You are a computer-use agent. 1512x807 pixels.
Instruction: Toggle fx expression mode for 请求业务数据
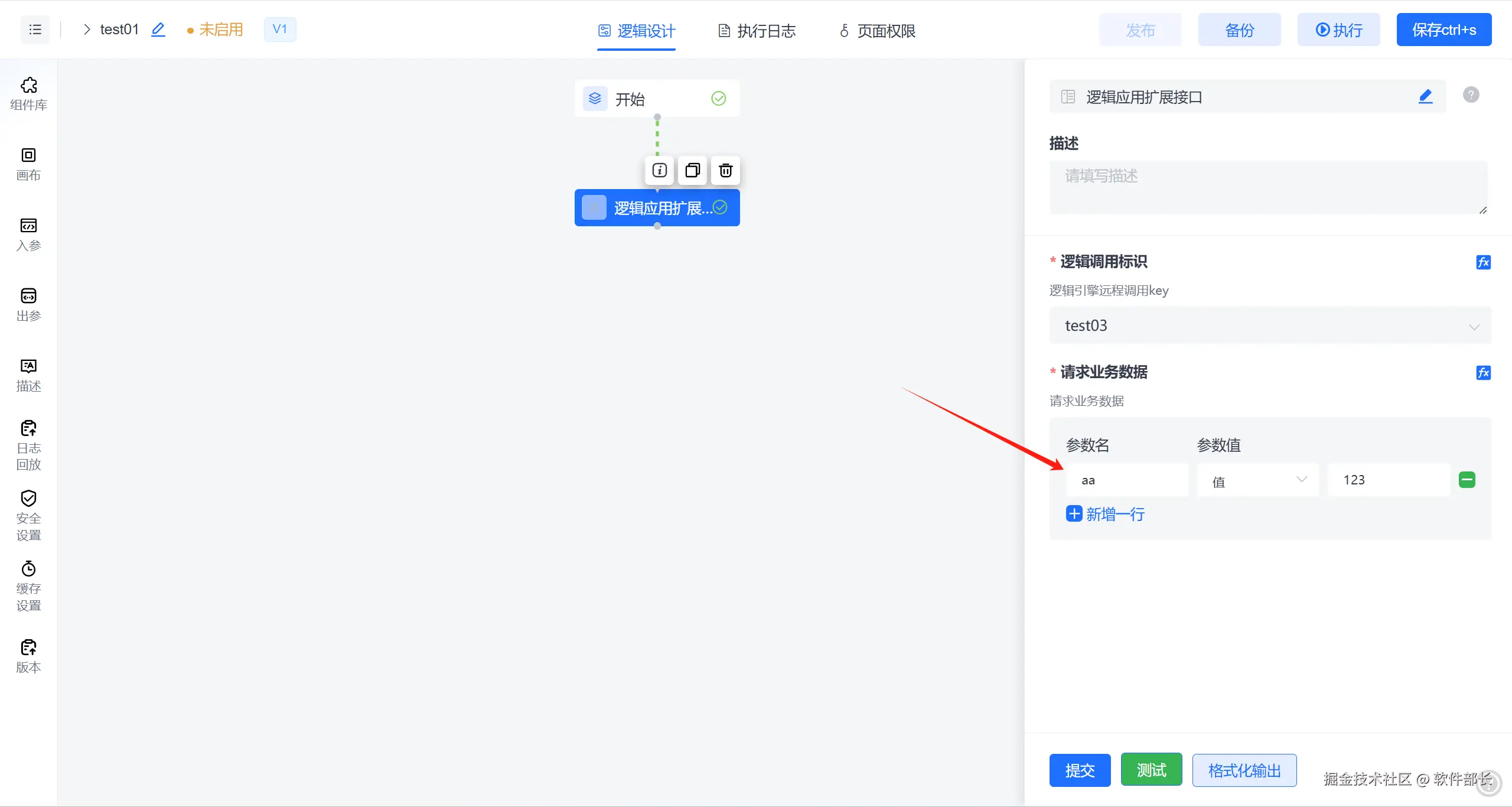pos(1483,373)
